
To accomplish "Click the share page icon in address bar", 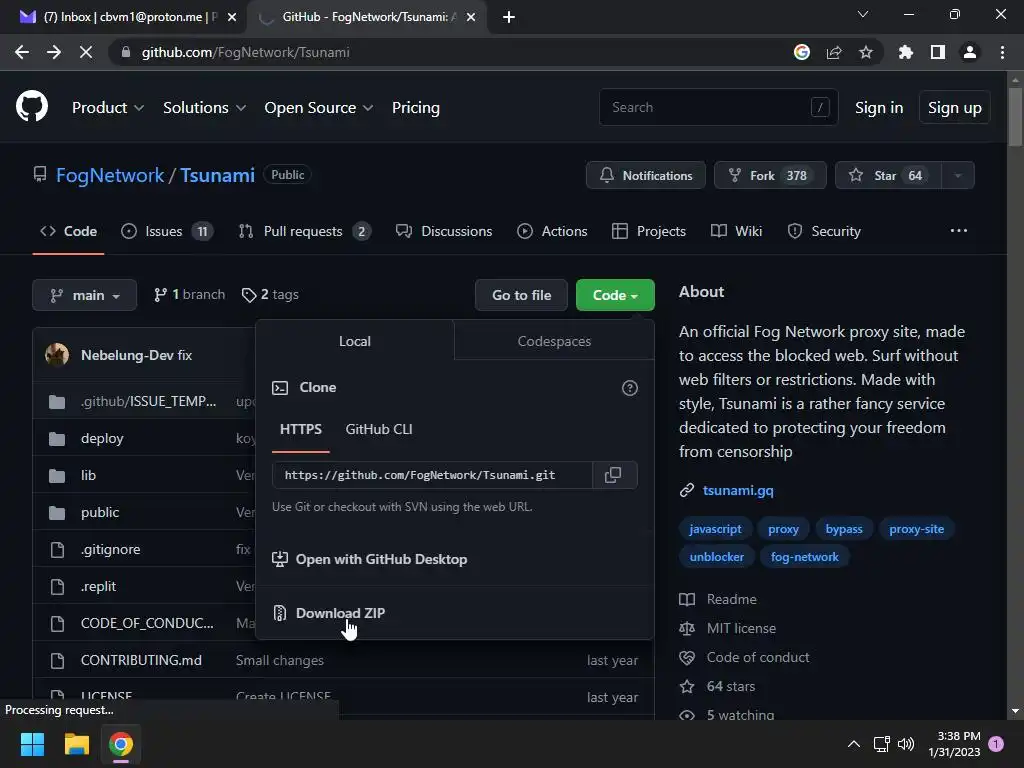I will point(834,52).
